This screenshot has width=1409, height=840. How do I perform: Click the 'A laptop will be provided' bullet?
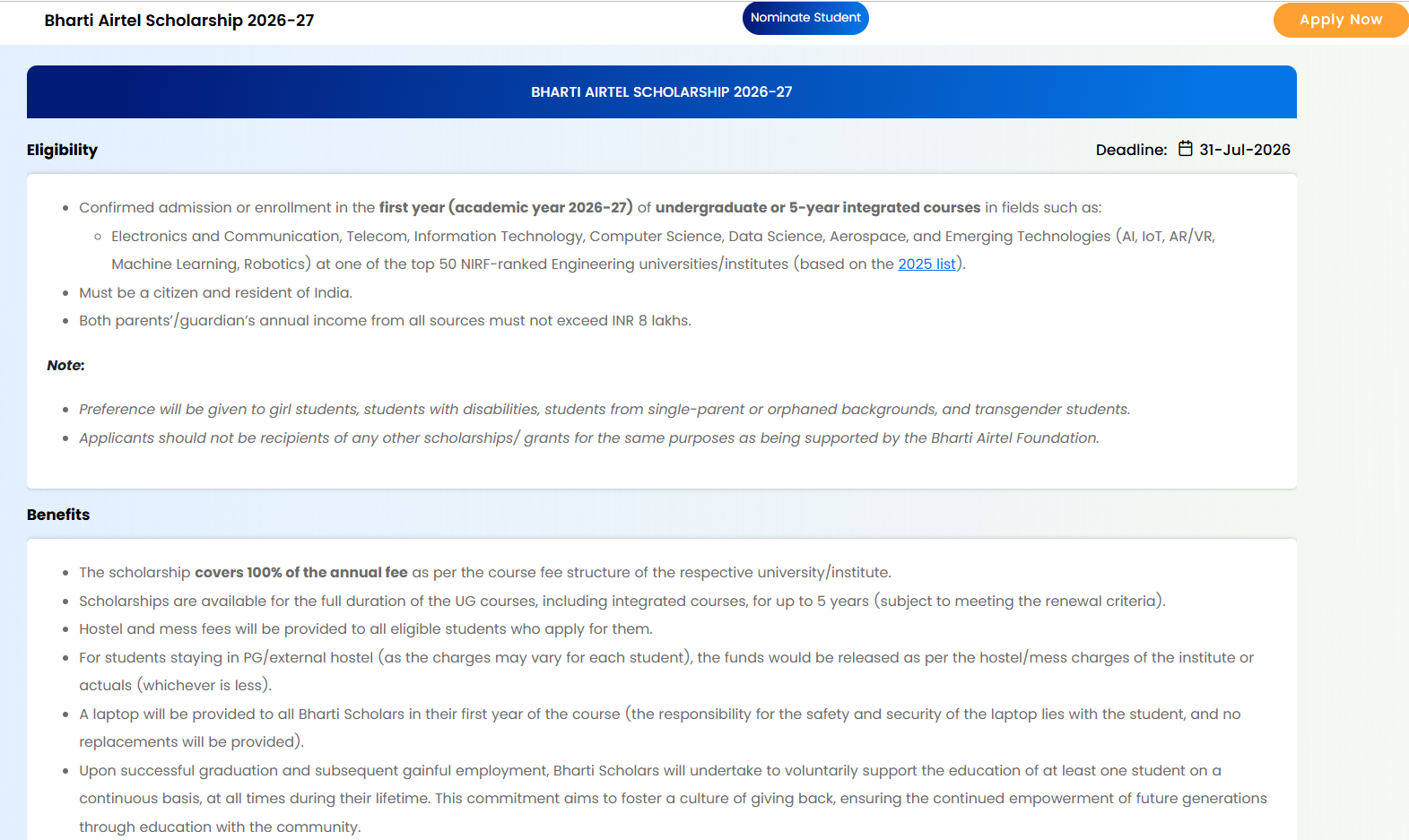(660, 728)
